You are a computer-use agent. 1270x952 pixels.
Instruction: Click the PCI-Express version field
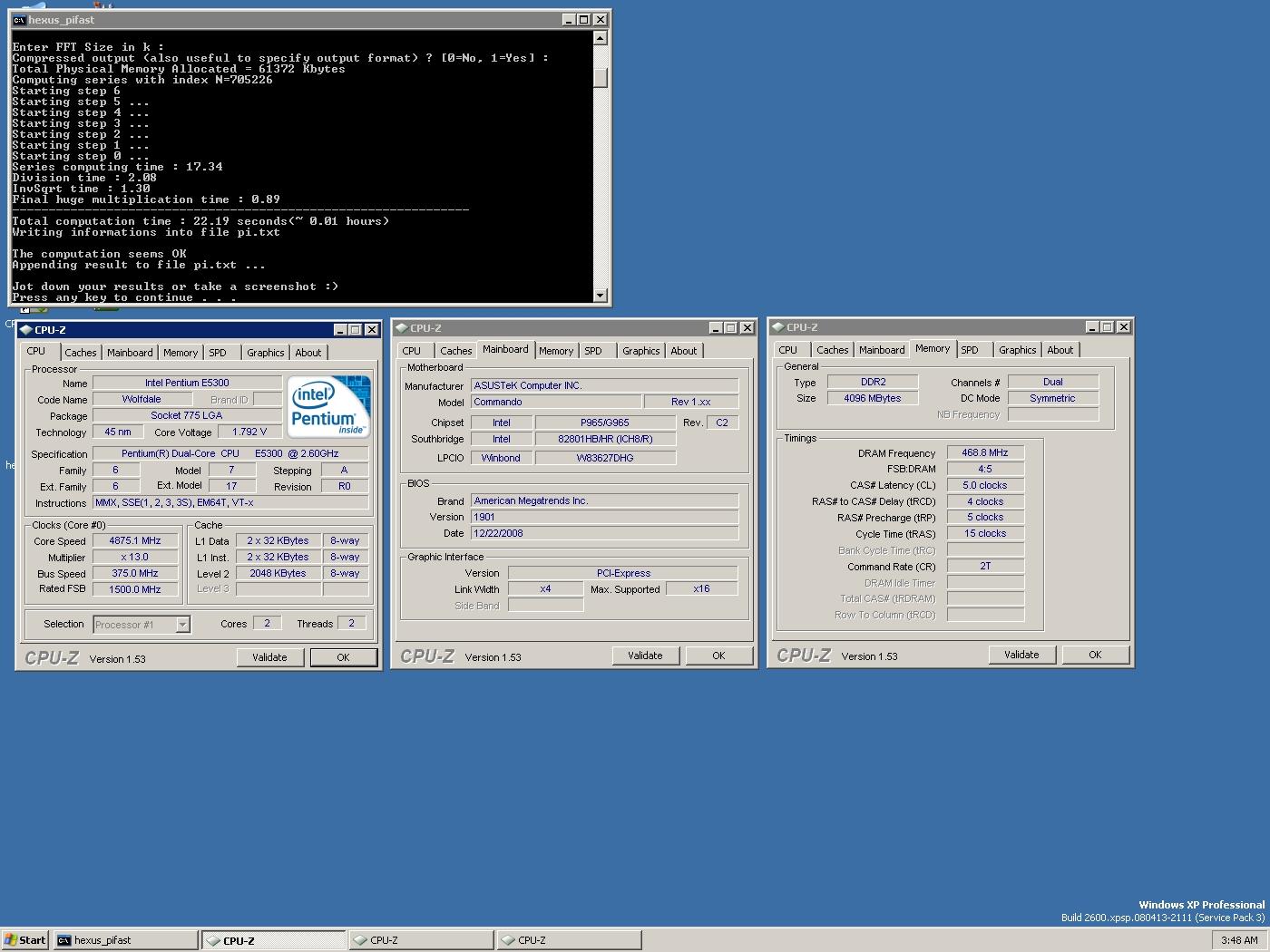(623, 573)
